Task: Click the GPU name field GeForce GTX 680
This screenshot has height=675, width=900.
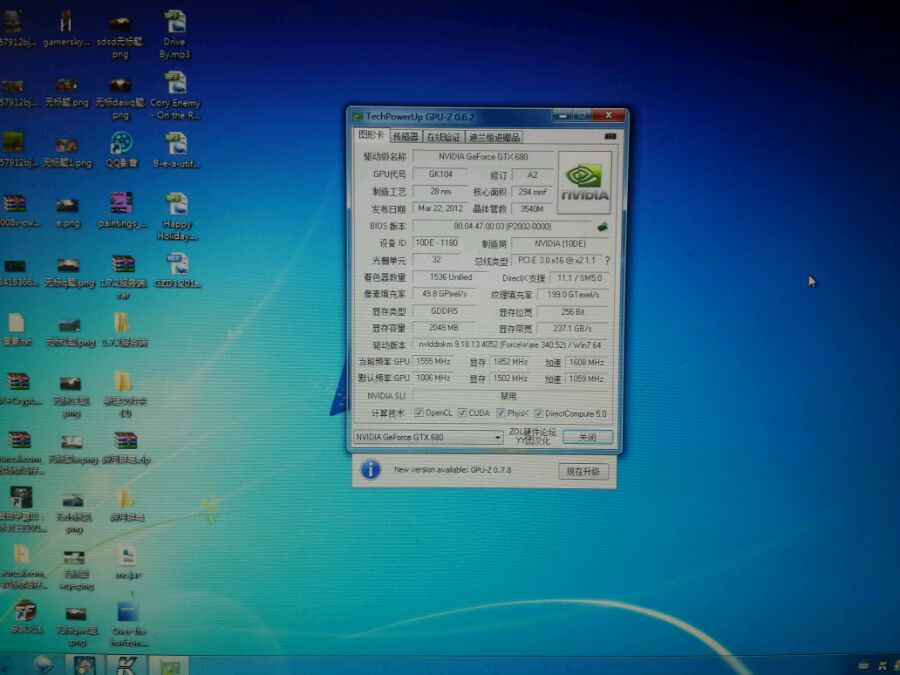Action: [483, 157]
